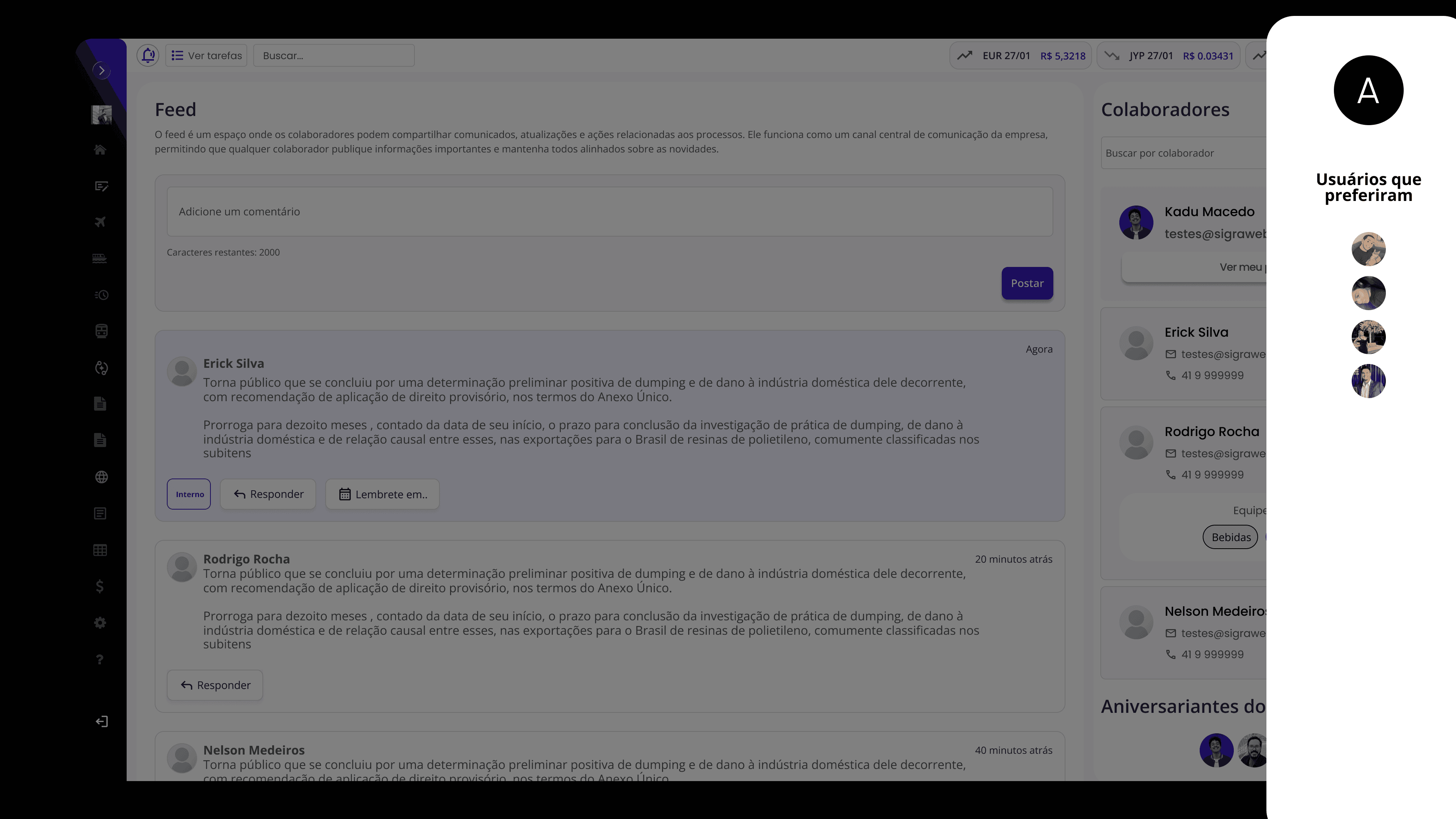Click the Buscar por colaborador field

pyautogui.click(x=1184, y=152)
